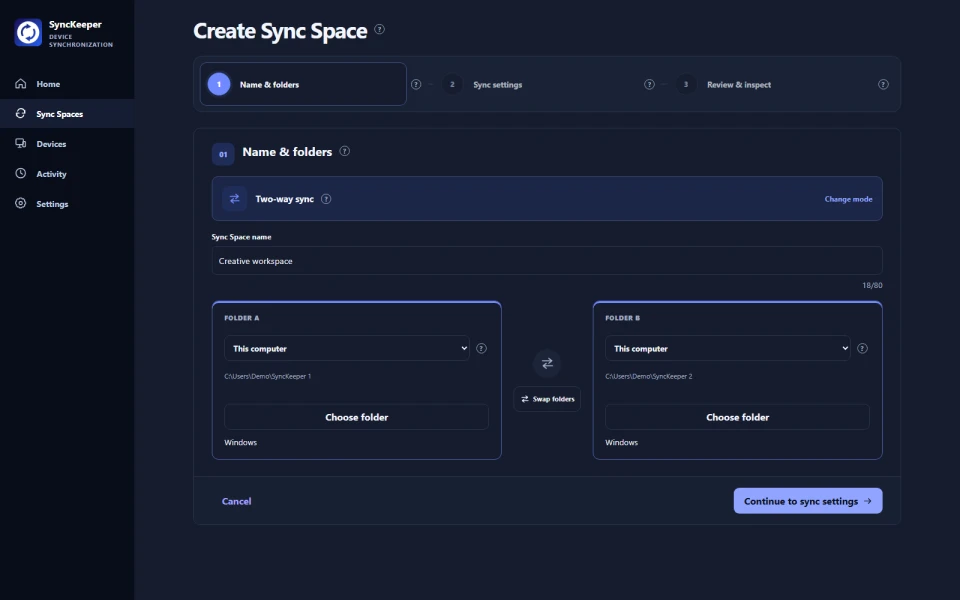Click the Swap folders button
The image size is (960, 600).
547,399
